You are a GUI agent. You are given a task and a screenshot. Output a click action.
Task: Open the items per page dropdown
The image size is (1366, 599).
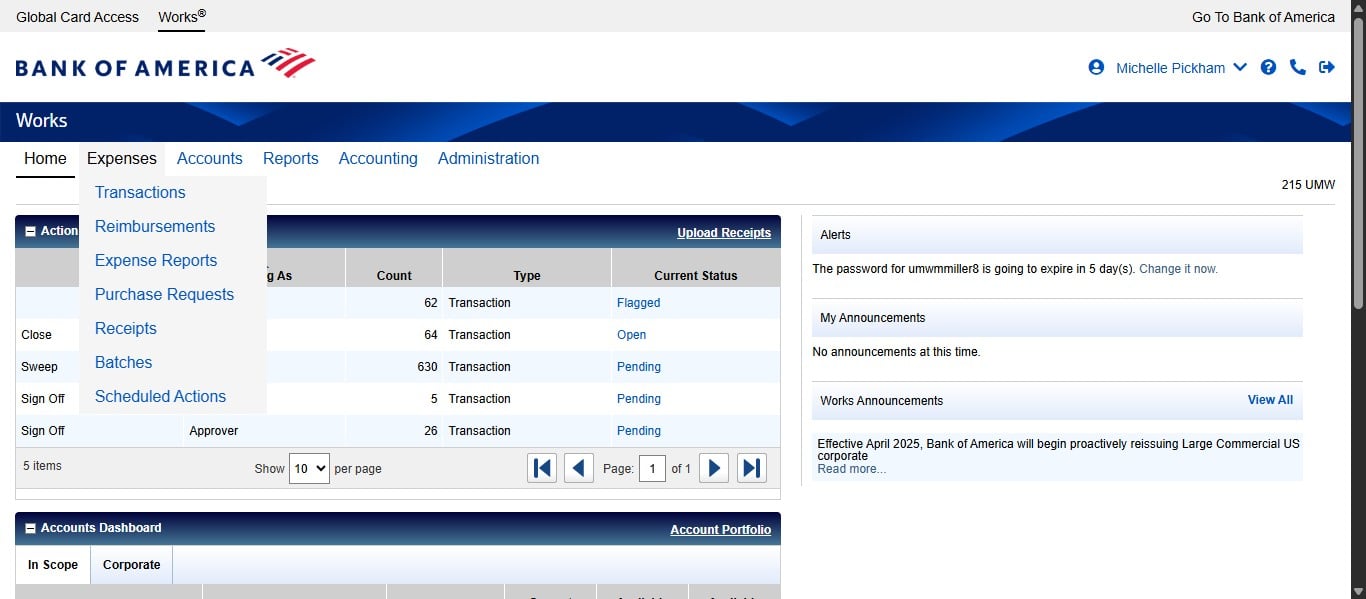309,468
